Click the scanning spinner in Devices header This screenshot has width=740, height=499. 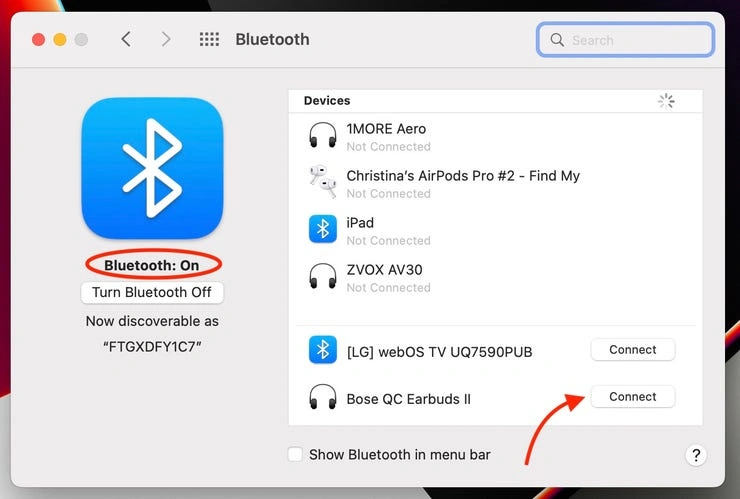pos(666,101)
